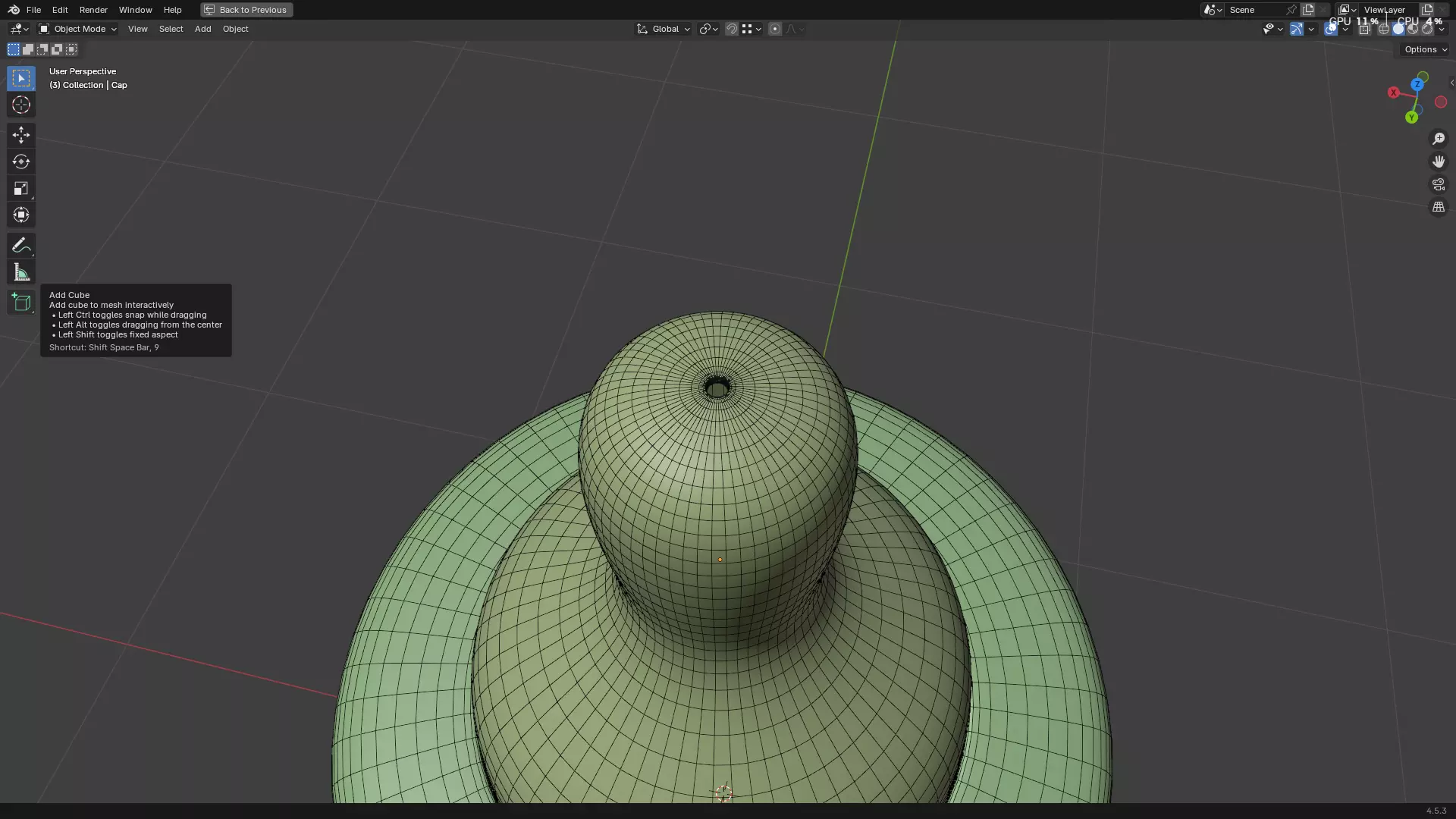Toggle camera view in the navigation icons
The height and width of the screenshot is (819, 1456).
pyautogui.click(x=1438, y=184)
